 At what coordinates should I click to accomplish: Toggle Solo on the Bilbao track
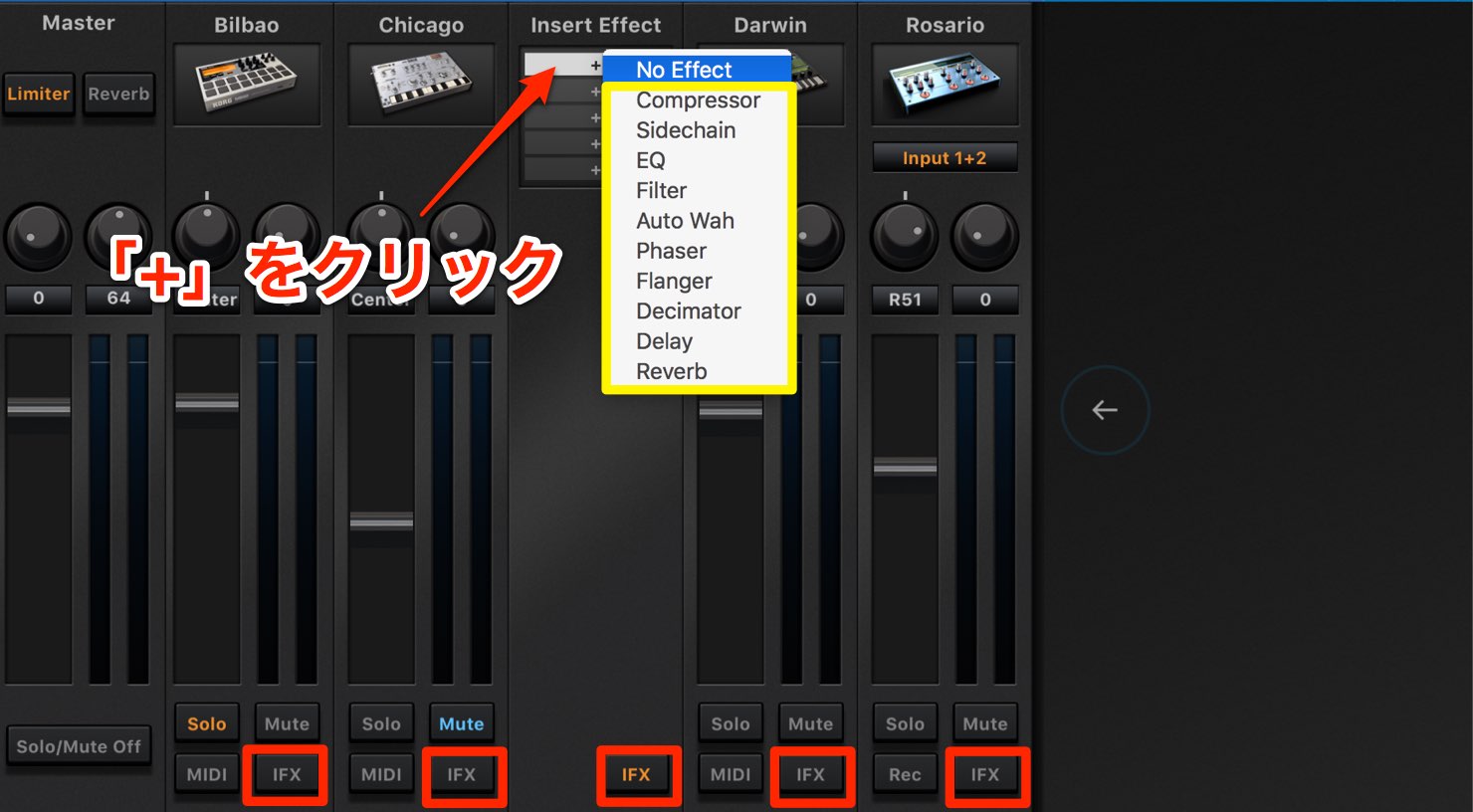pyautogui.click(x=207, y=723)
